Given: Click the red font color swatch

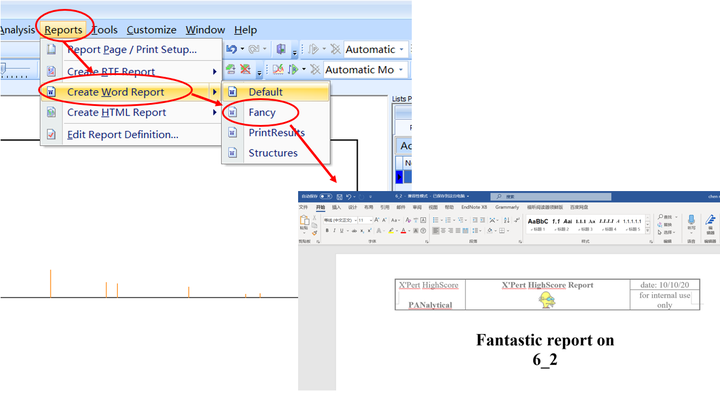Looking at the screenshot, I should point(403,231).
